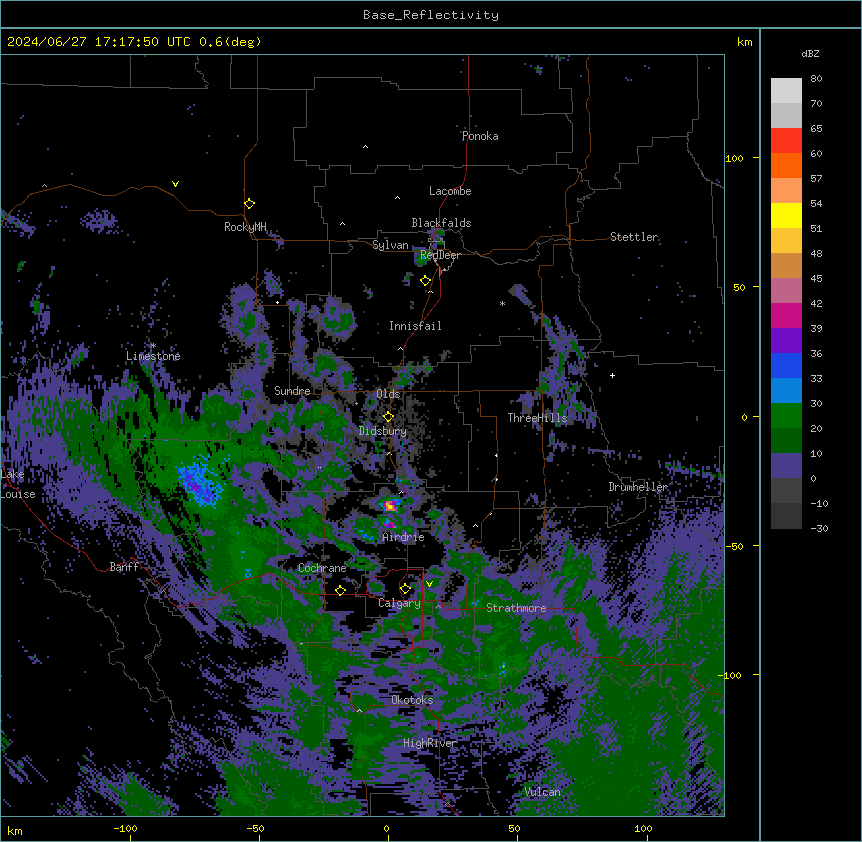Image resolution: width=862 pixels, height=842 pixels.
Task: Click the Limestone label
Action: pos(153,356)
